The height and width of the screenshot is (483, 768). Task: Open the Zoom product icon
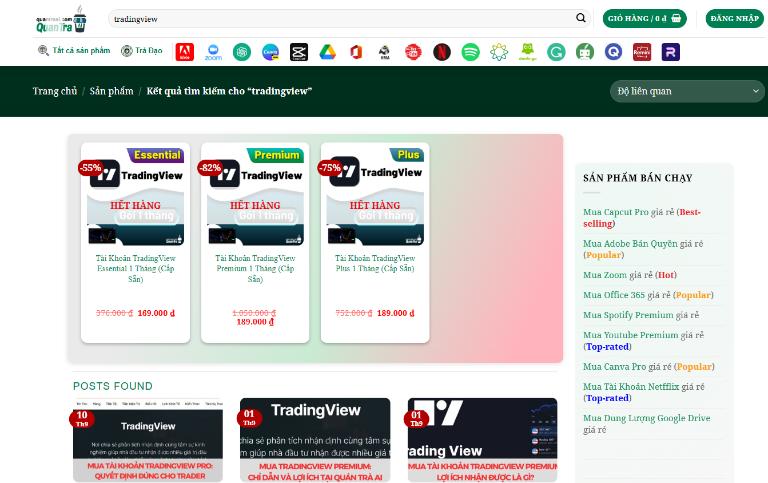pos(213,52)
